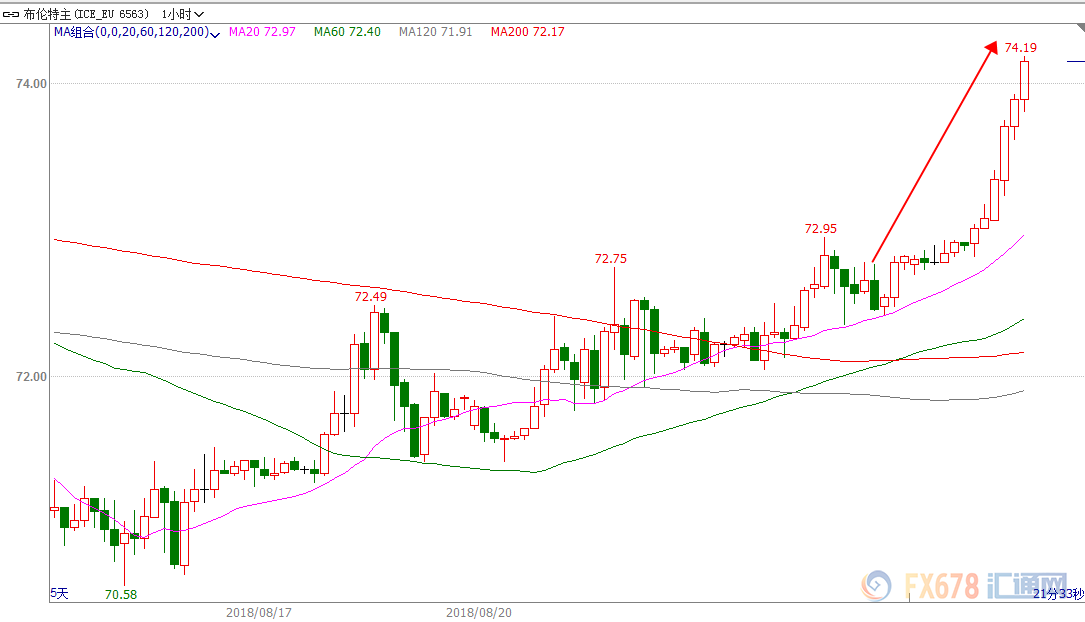Click the MA200 72.17 legend label
The image size is (1085, 622).
click(x=528, y=32)
